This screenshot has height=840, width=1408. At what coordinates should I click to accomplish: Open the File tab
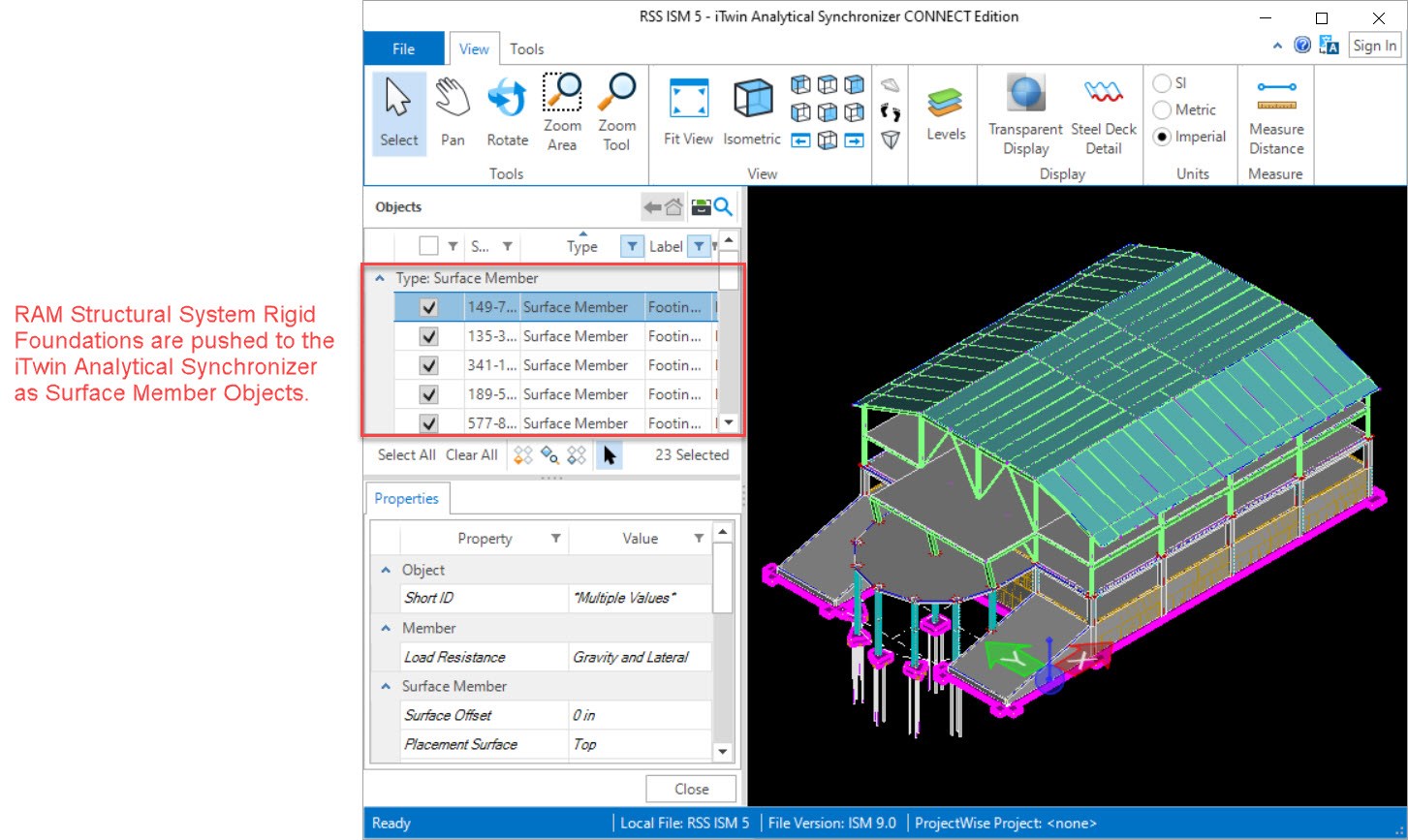click(x=403, y=48)
